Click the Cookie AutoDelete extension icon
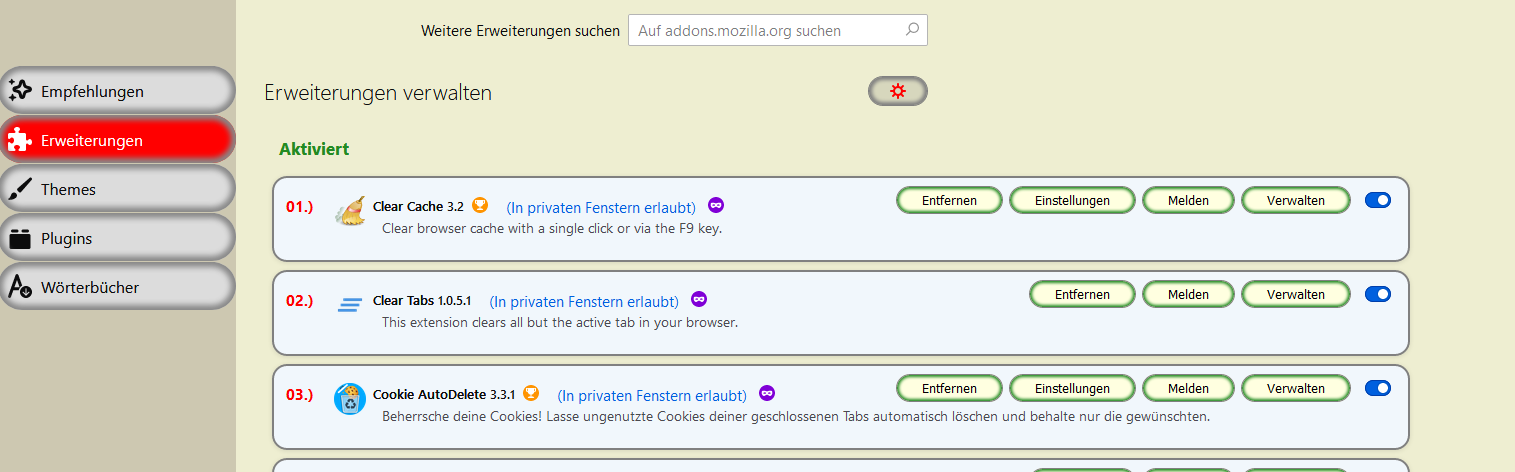 [350, 399]
